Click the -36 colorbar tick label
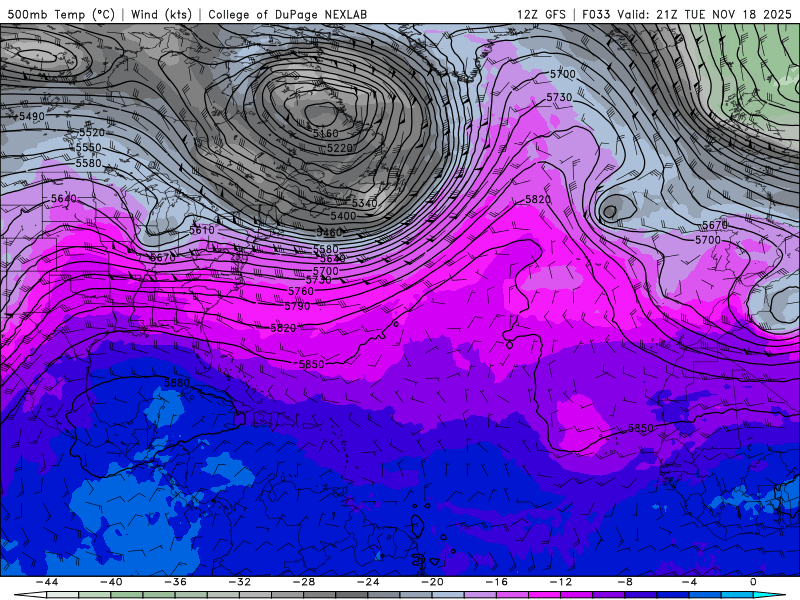 (x=176, y=582)
